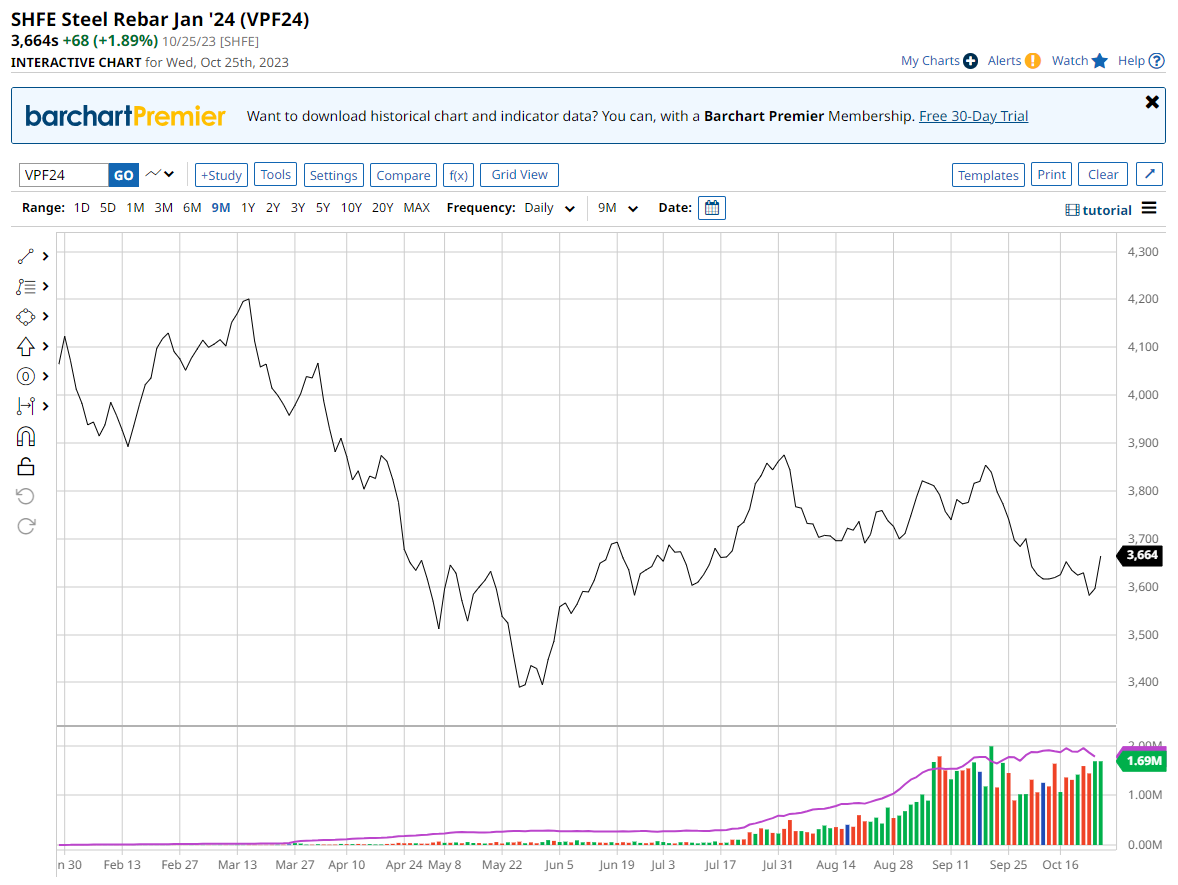
Task: Close the Barchart Premier banner
Action: pyautogui.click(x=1152, y=102)
